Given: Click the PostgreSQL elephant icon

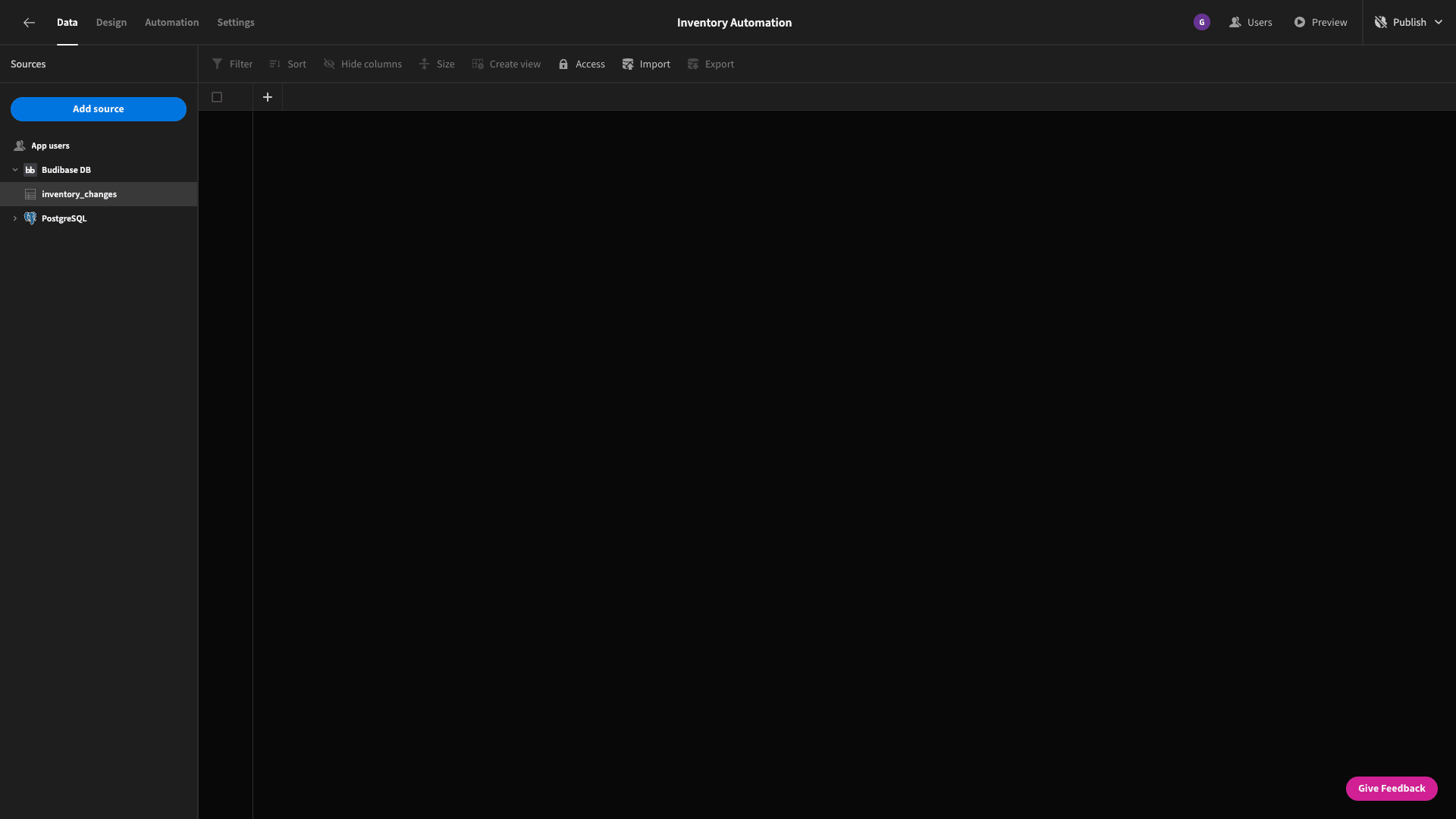Looking at the screenshot, I should click(30, 218).
